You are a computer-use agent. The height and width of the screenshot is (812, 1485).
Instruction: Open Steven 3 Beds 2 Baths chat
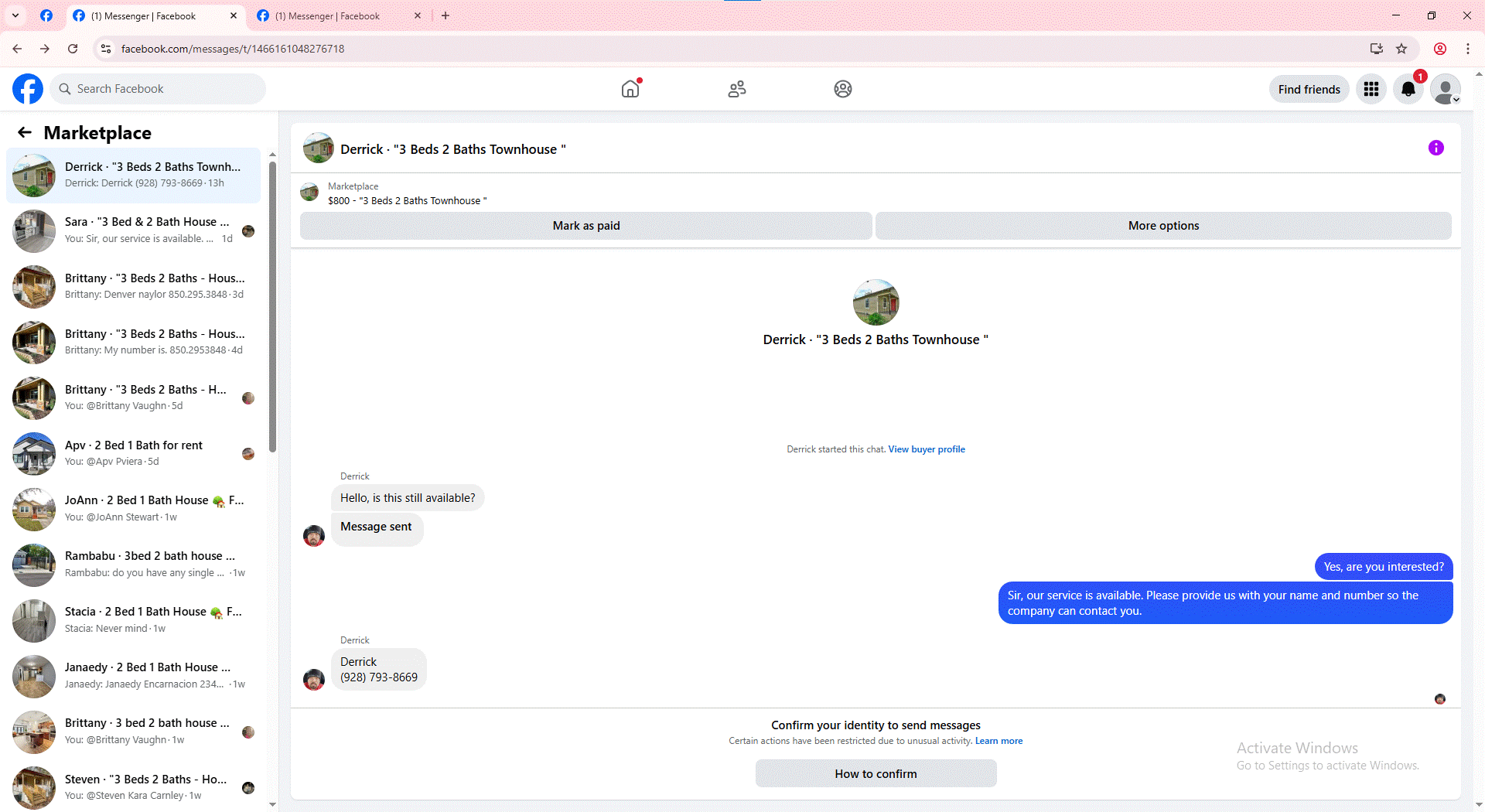pyautogui.click(x=133, y=788)
